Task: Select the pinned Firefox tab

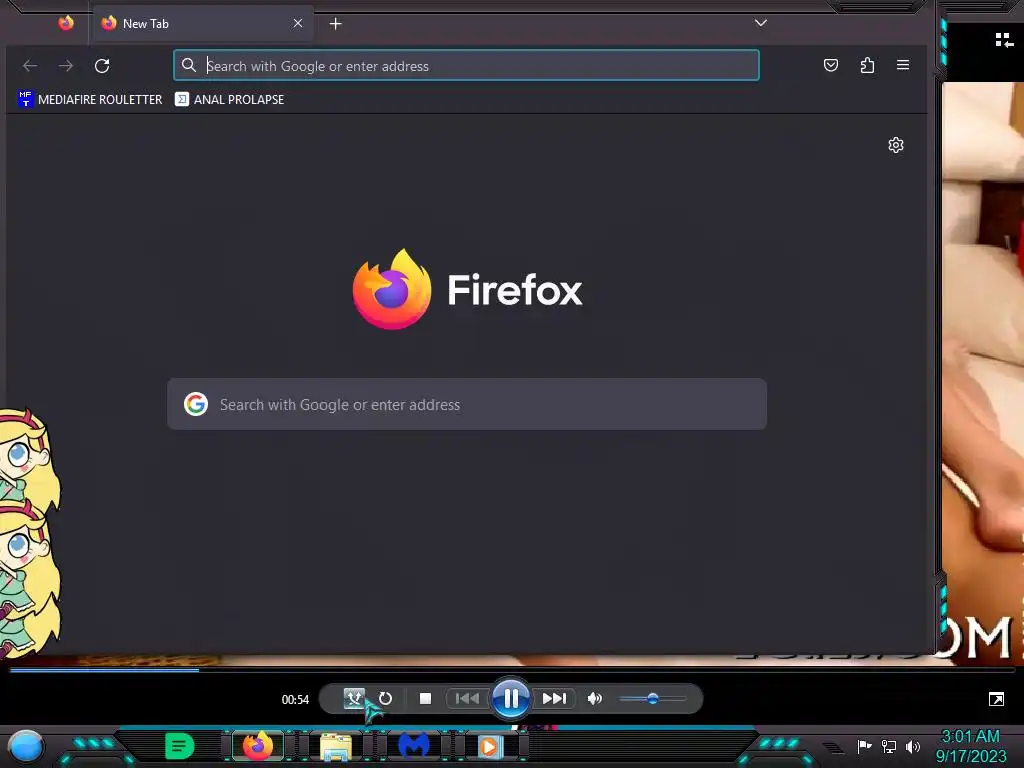Action: 66,24
